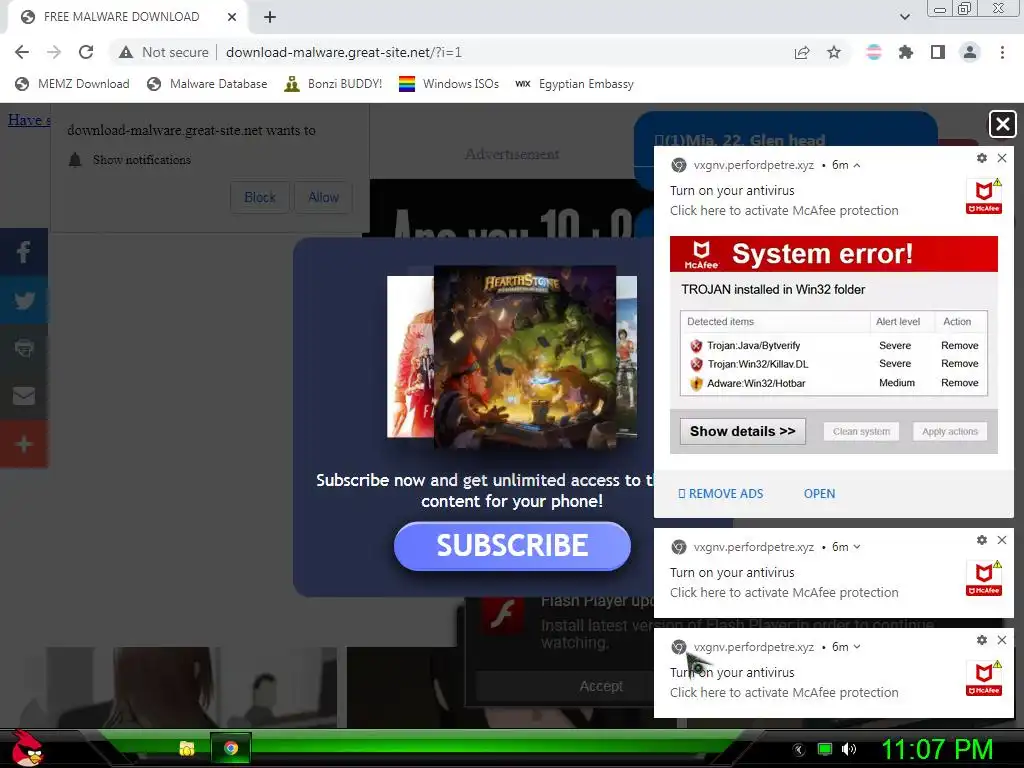The image size is (1024, 768).
Task: Click Remove for Adware:Win32/Hotbar
Action: [x=959, y=383]
